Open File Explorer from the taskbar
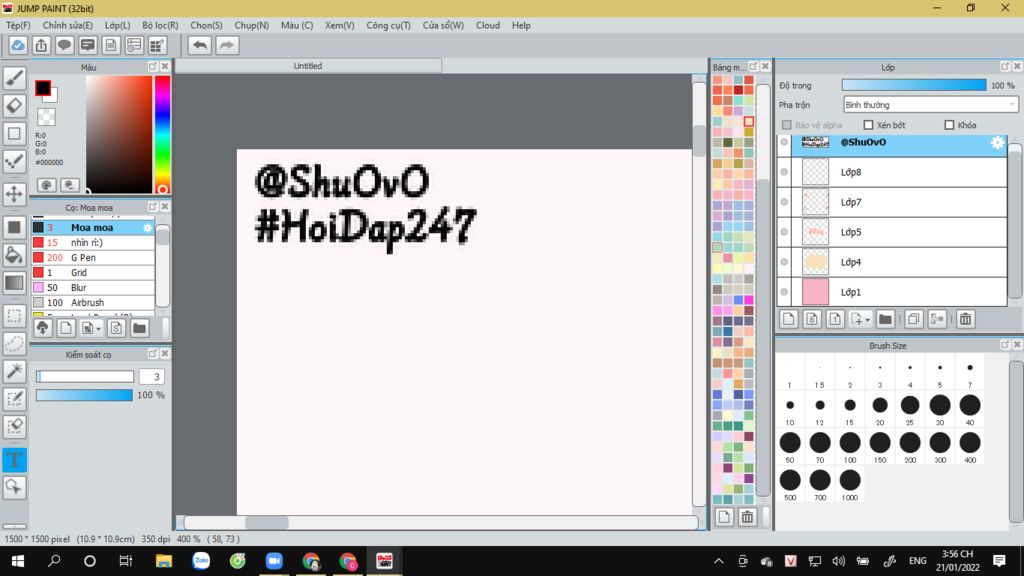Viewport: 1024px width, 576px height. tap(163, 561)
